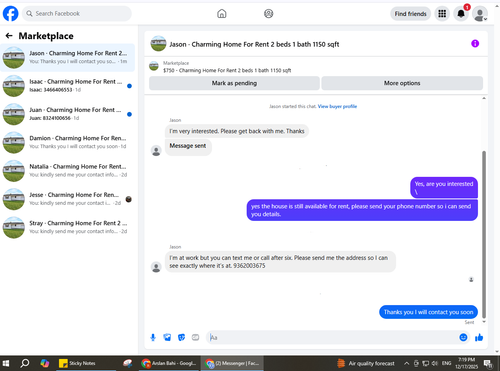Open Windows taskbar search
The width and height of the screenshot is (500, 371).
[x=24, y=363]
